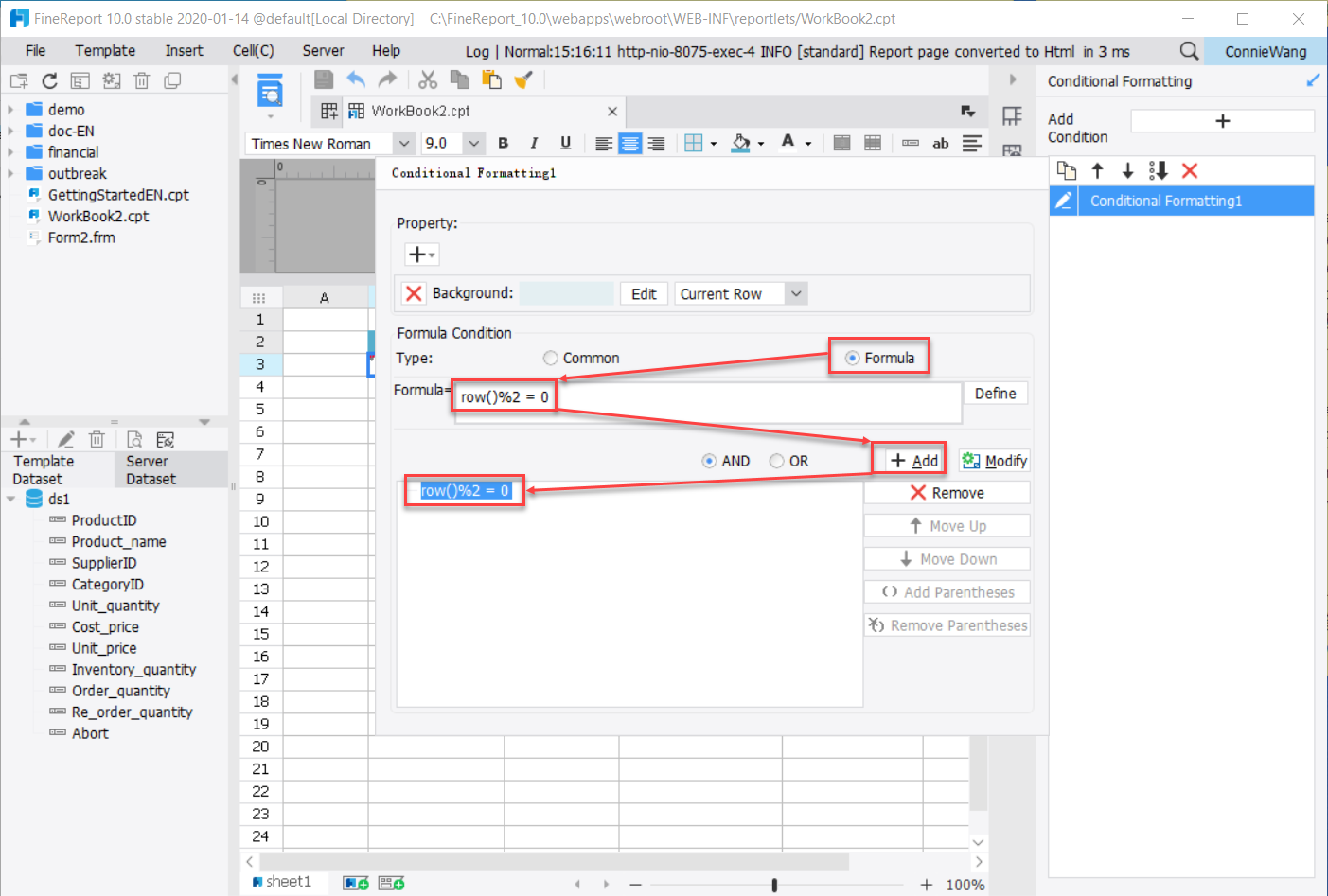This screenshot has width=1328, height=896.
Task: Open the Server menu
Action: tap(322, 50)
